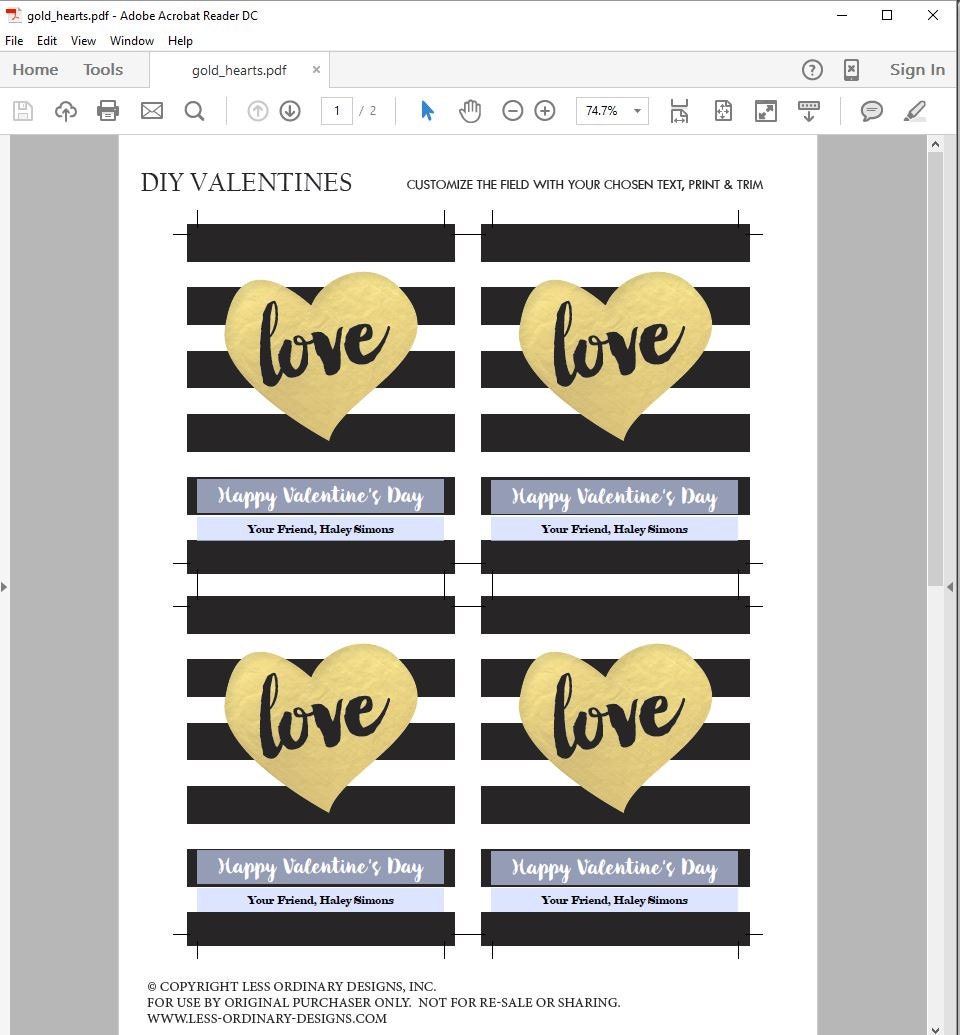Send file by email envelope icon
The height and width of the screenshot is (1035, 960).
coord(152,111)
